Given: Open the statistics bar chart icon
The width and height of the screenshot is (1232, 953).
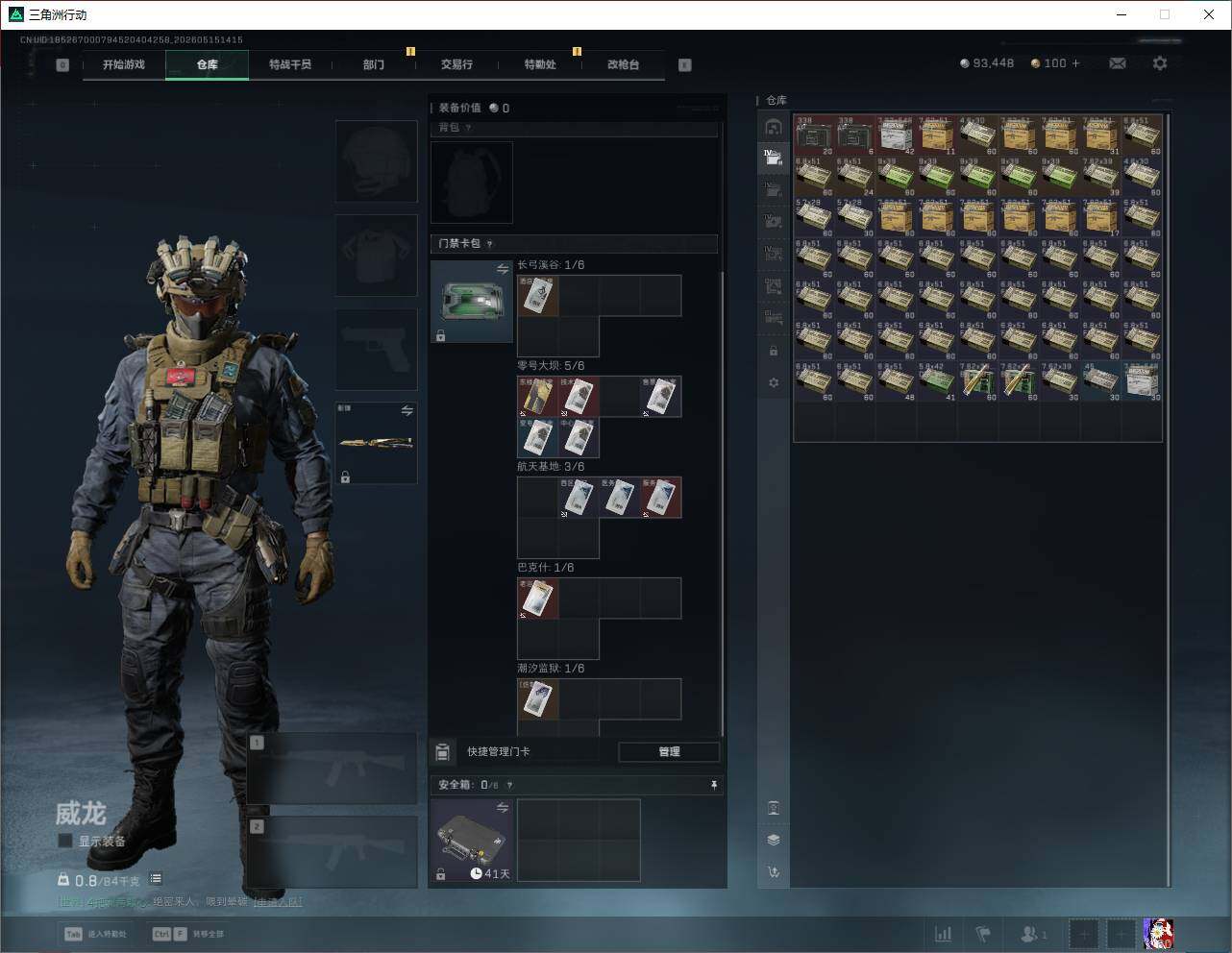Looking at the screenshot, I should [x=944, y=934].
